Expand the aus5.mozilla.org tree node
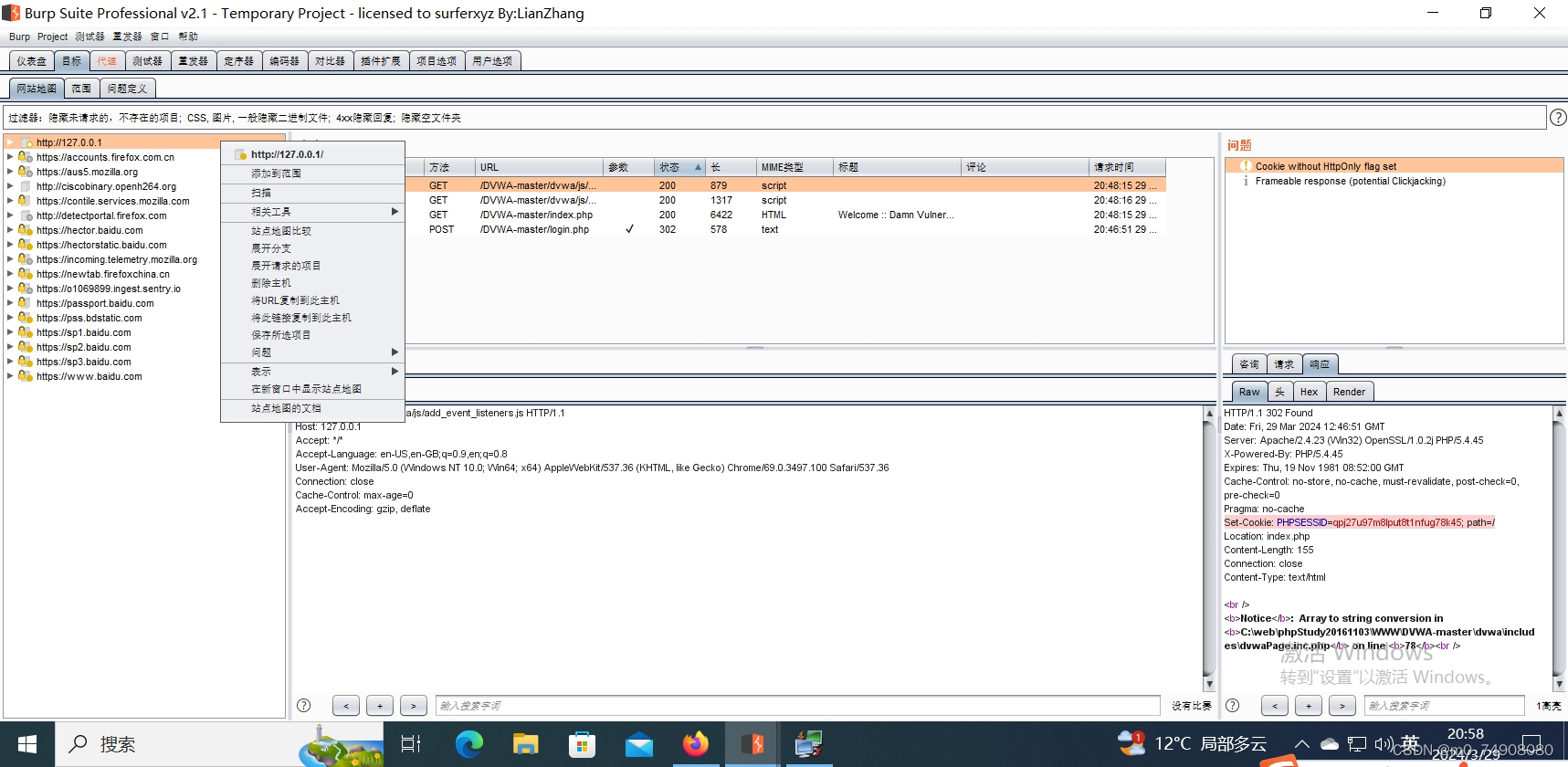 10,172
